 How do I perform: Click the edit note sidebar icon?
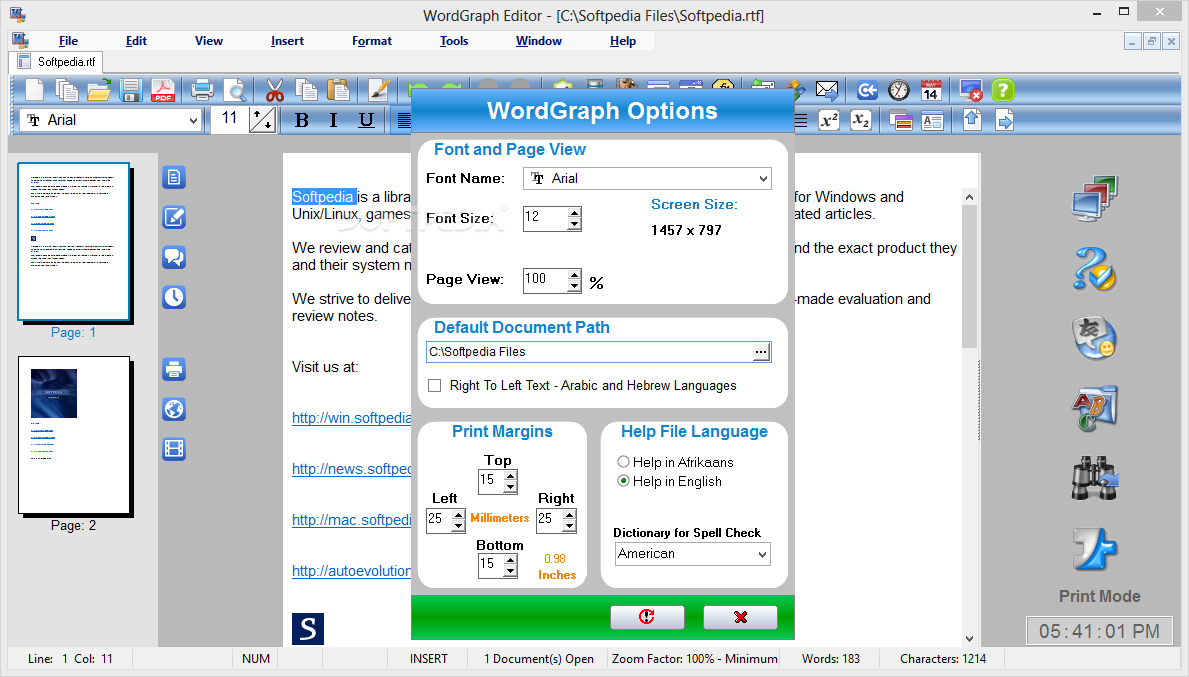[x=174, y=218]
